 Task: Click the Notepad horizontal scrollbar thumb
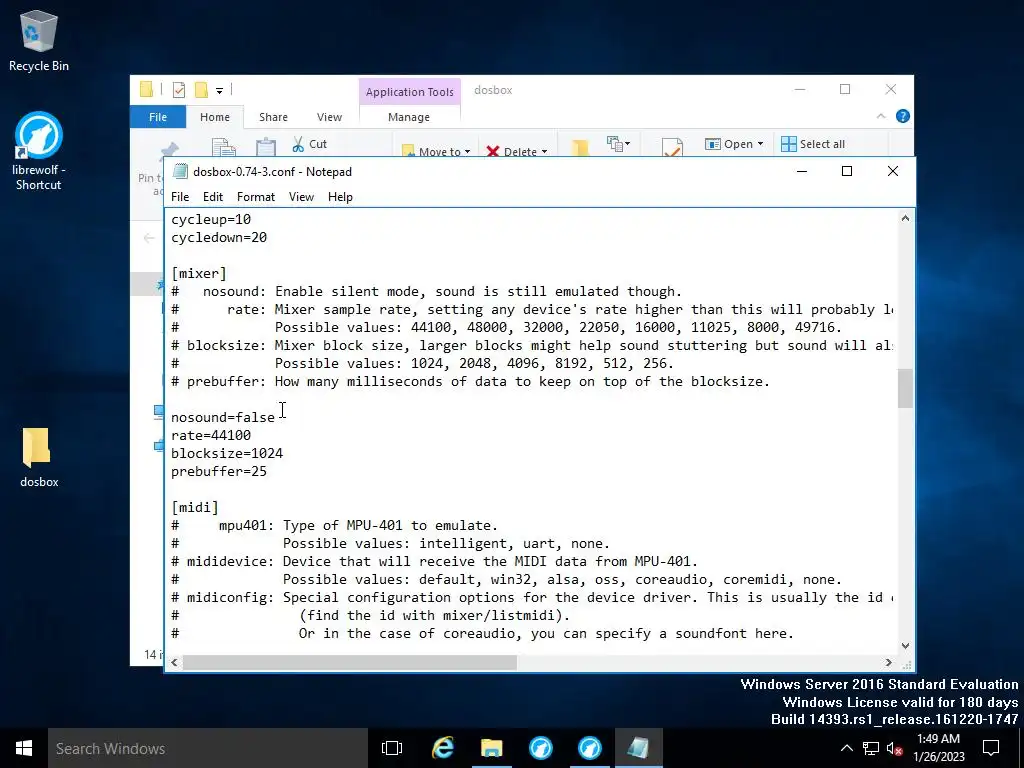[349, 662]
